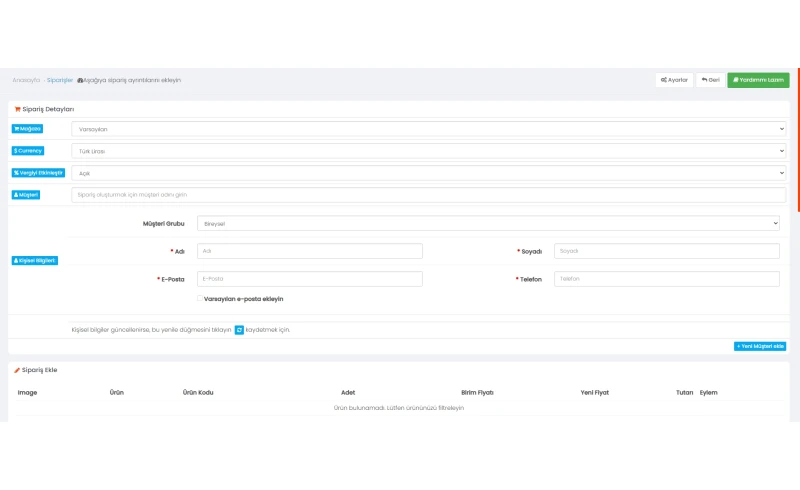Click the Yeni Müşteri ekle button

click(x=760, y=346)
